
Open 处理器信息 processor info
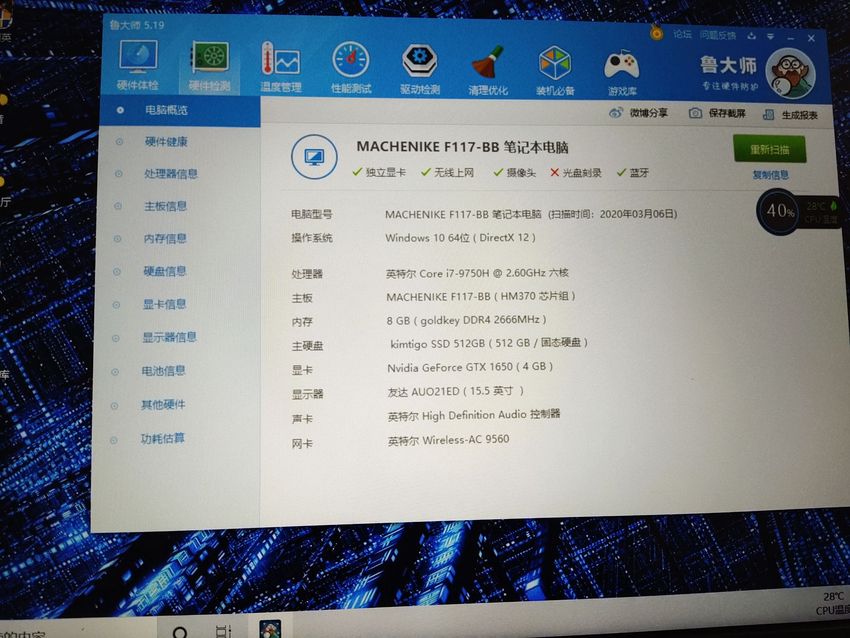click(170, 173)
